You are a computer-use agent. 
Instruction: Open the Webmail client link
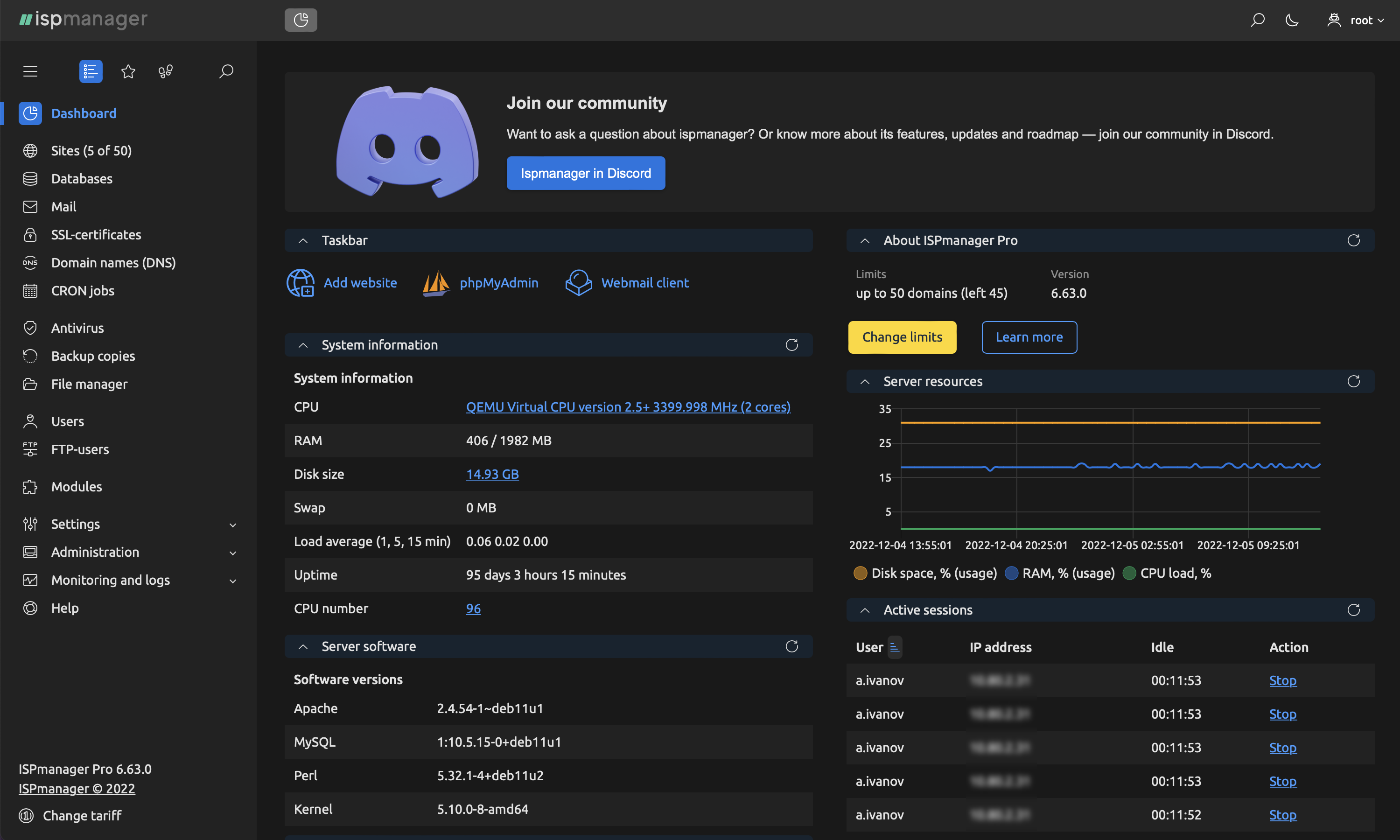click(x=644, y=282)
